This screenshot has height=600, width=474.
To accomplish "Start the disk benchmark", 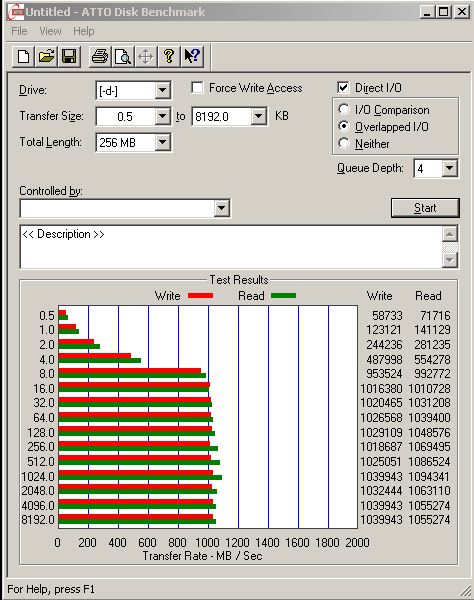I will coord(425,208).
